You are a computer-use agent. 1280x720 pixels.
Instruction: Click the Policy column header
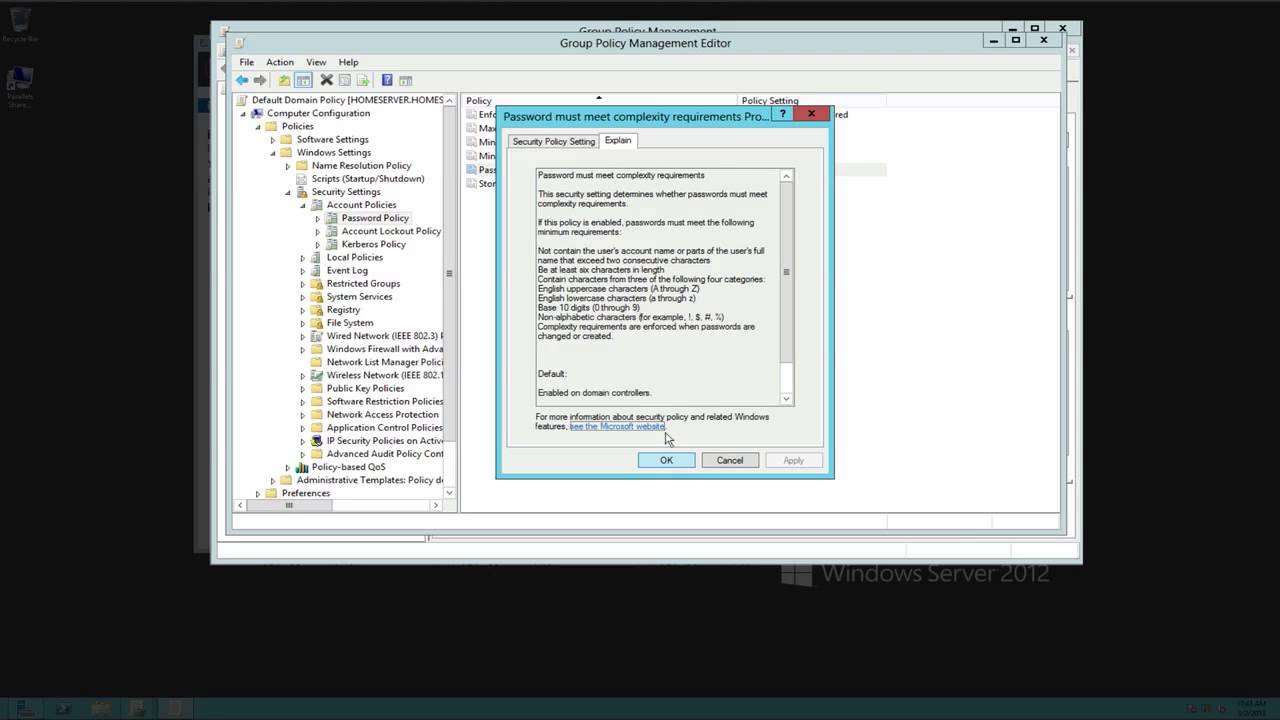point(599,100)
